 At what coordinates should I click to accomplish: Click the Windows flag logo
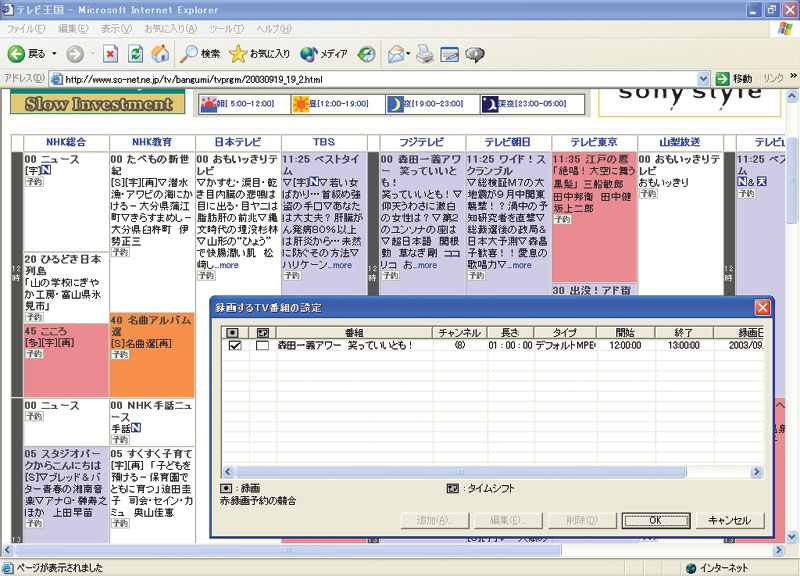pos(785,29)
